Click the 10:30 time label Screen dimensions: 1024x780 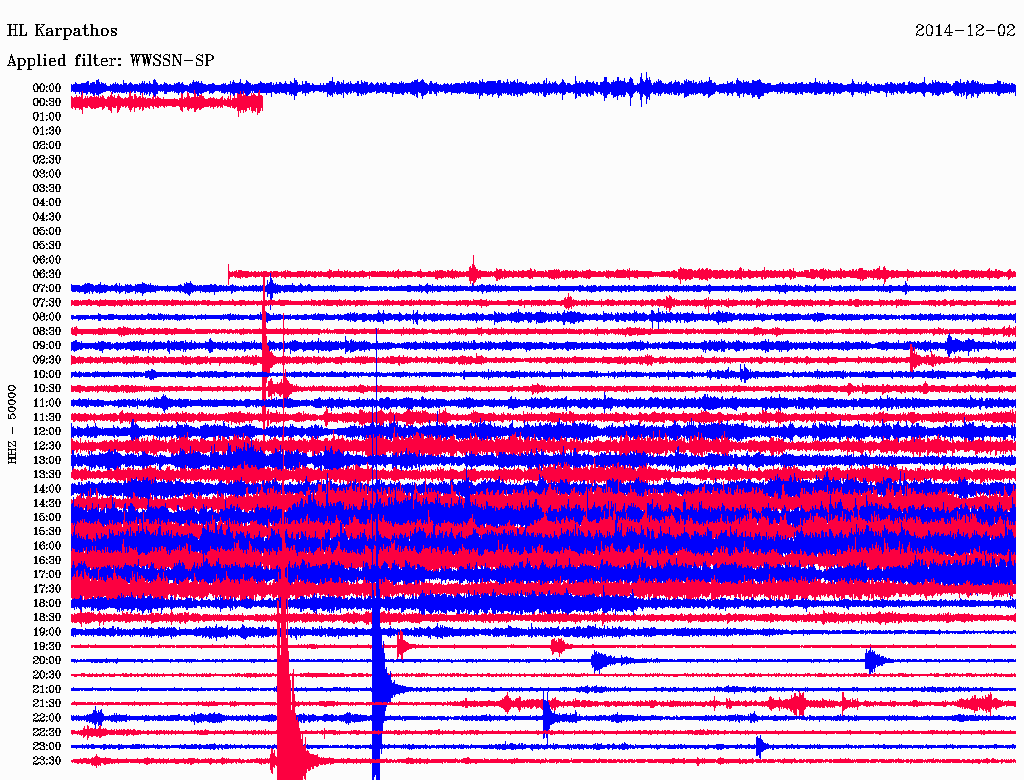[47, 389]
